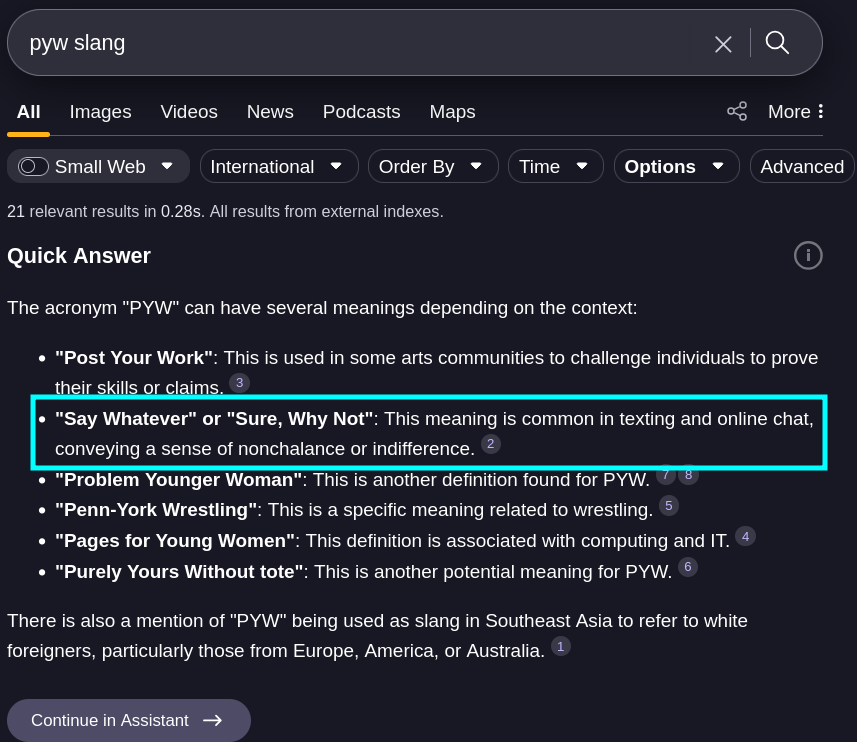Open citation 1 for Southeast Asia slang

[561, 647]
